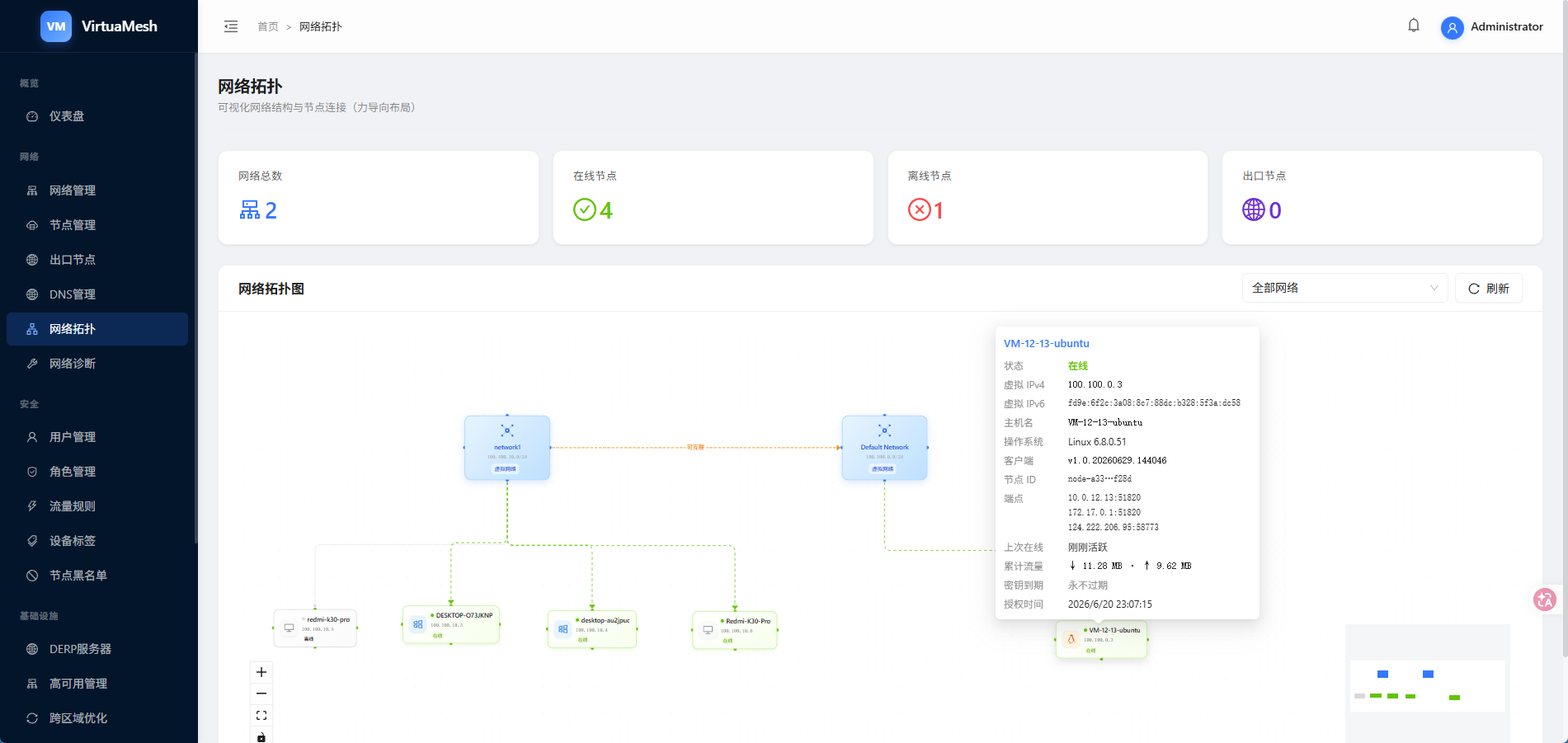Open 出口节点 sidebar entry
This screenshot has height=743, width=1568.
tap(97, 260)
